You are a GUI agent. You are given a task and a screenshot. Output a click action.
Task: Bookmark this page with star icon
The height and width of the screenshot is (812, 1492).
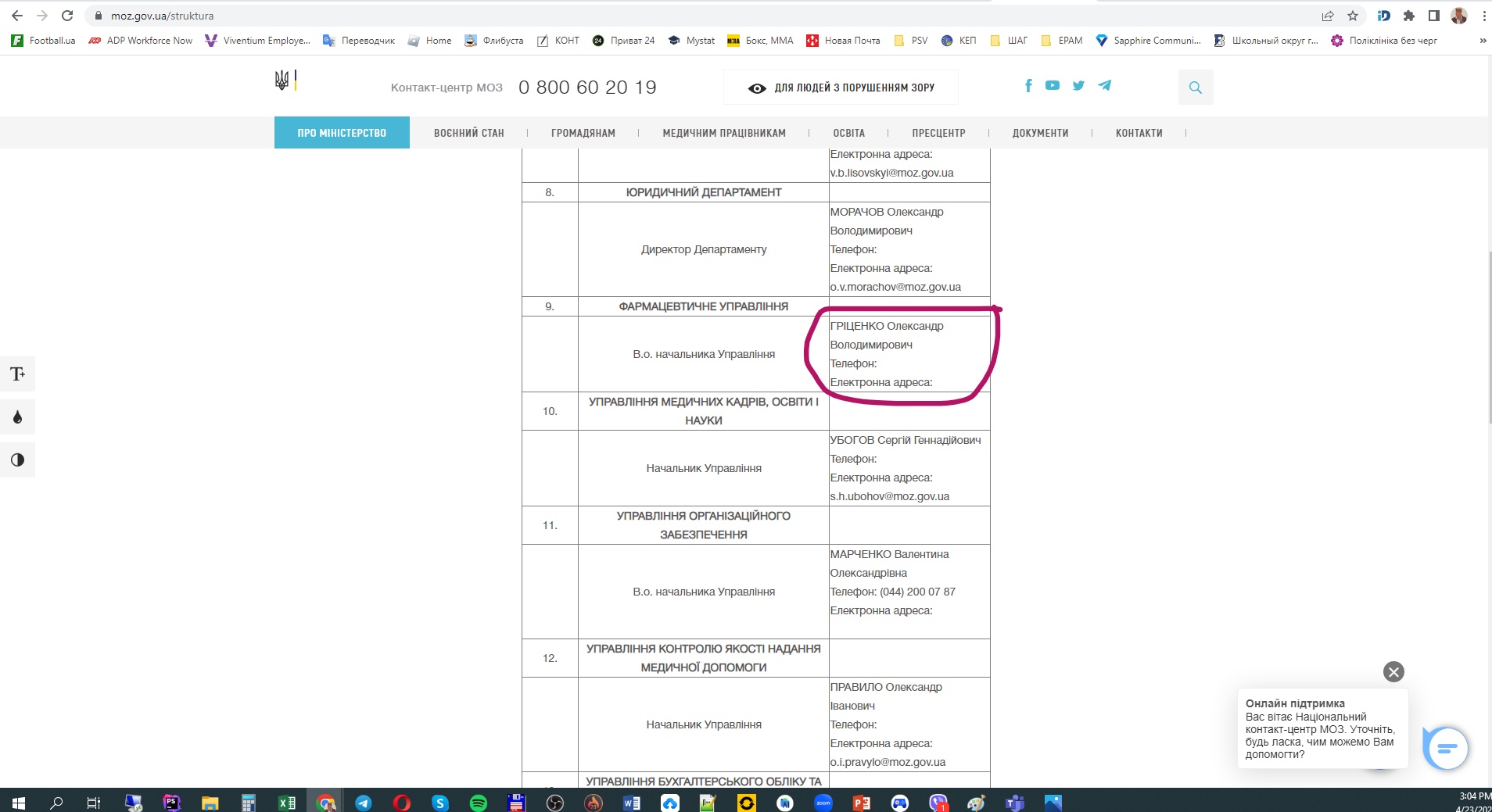[1353, 16]
